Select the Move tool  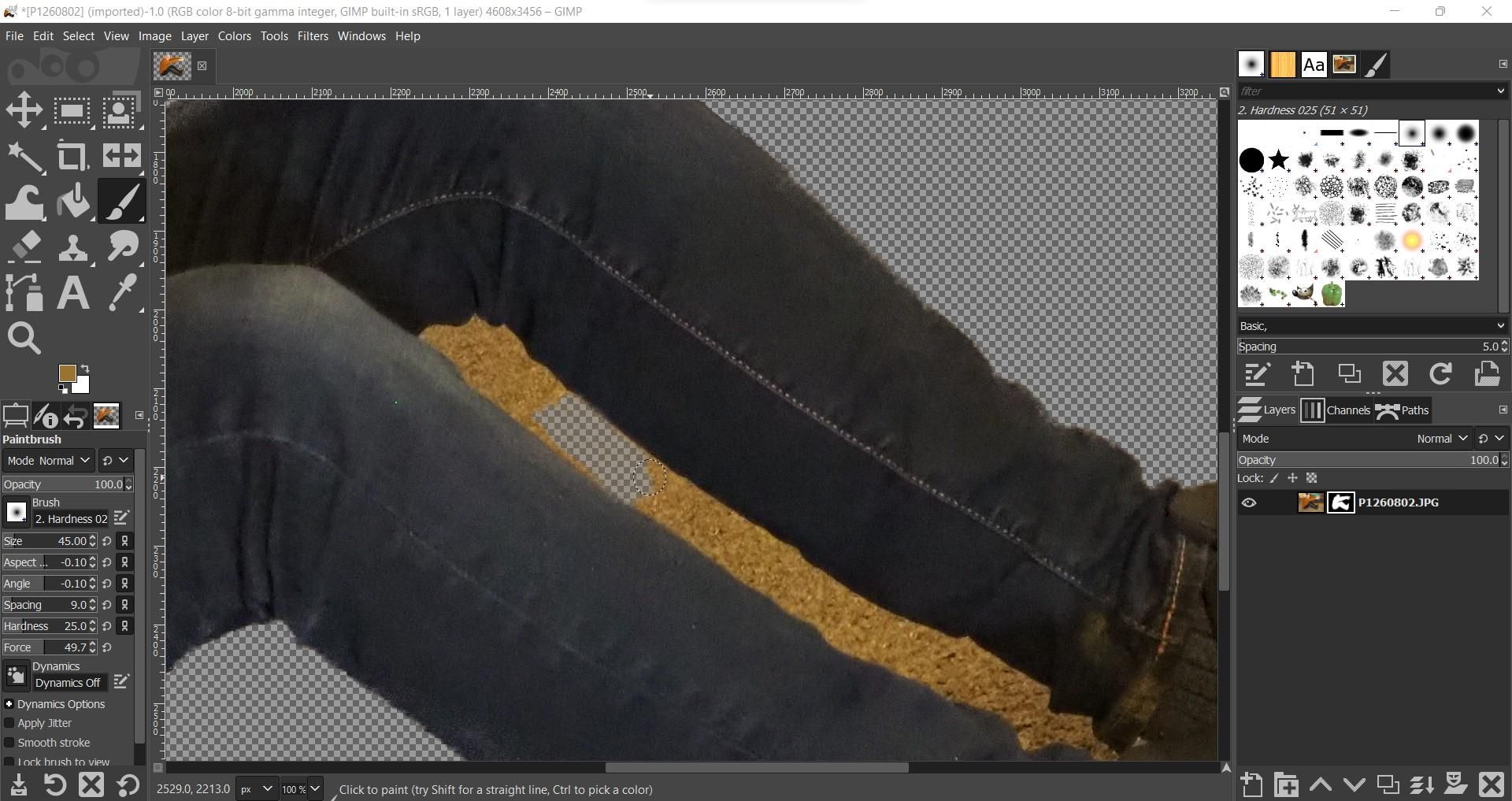24,109
